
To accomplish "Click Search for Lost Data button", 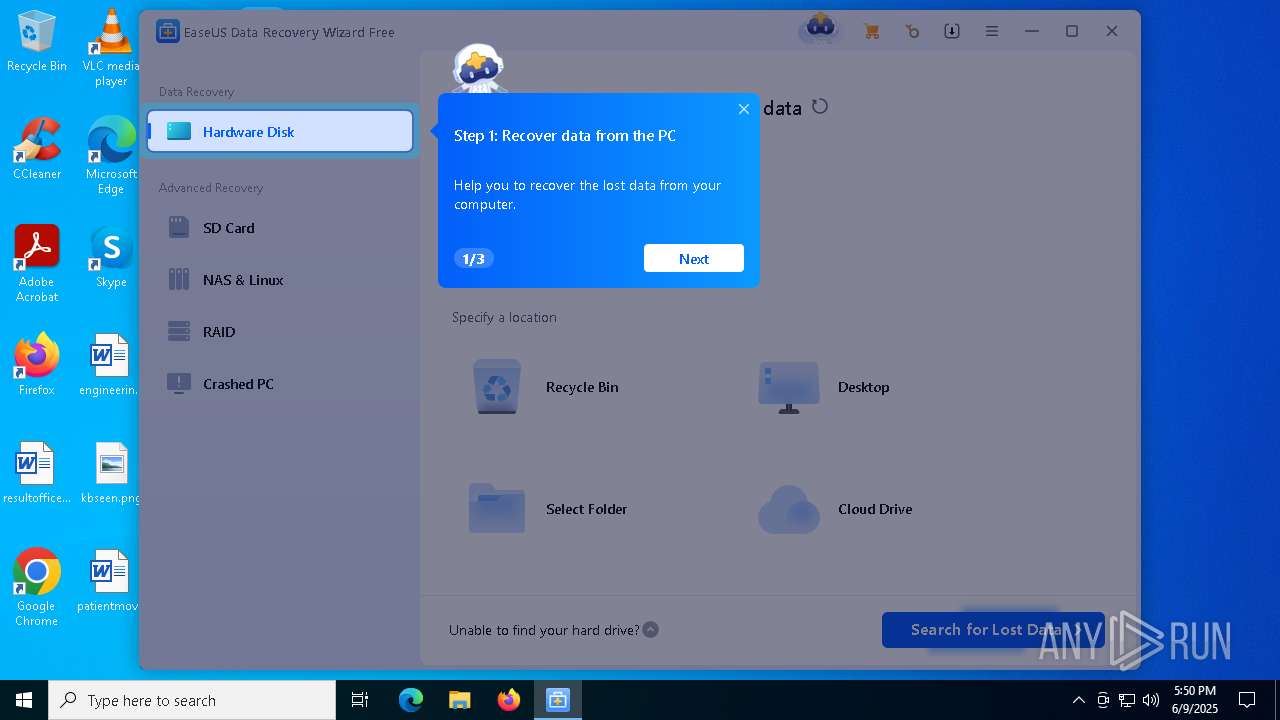I will pyautogui.click(x=993, y=630).
